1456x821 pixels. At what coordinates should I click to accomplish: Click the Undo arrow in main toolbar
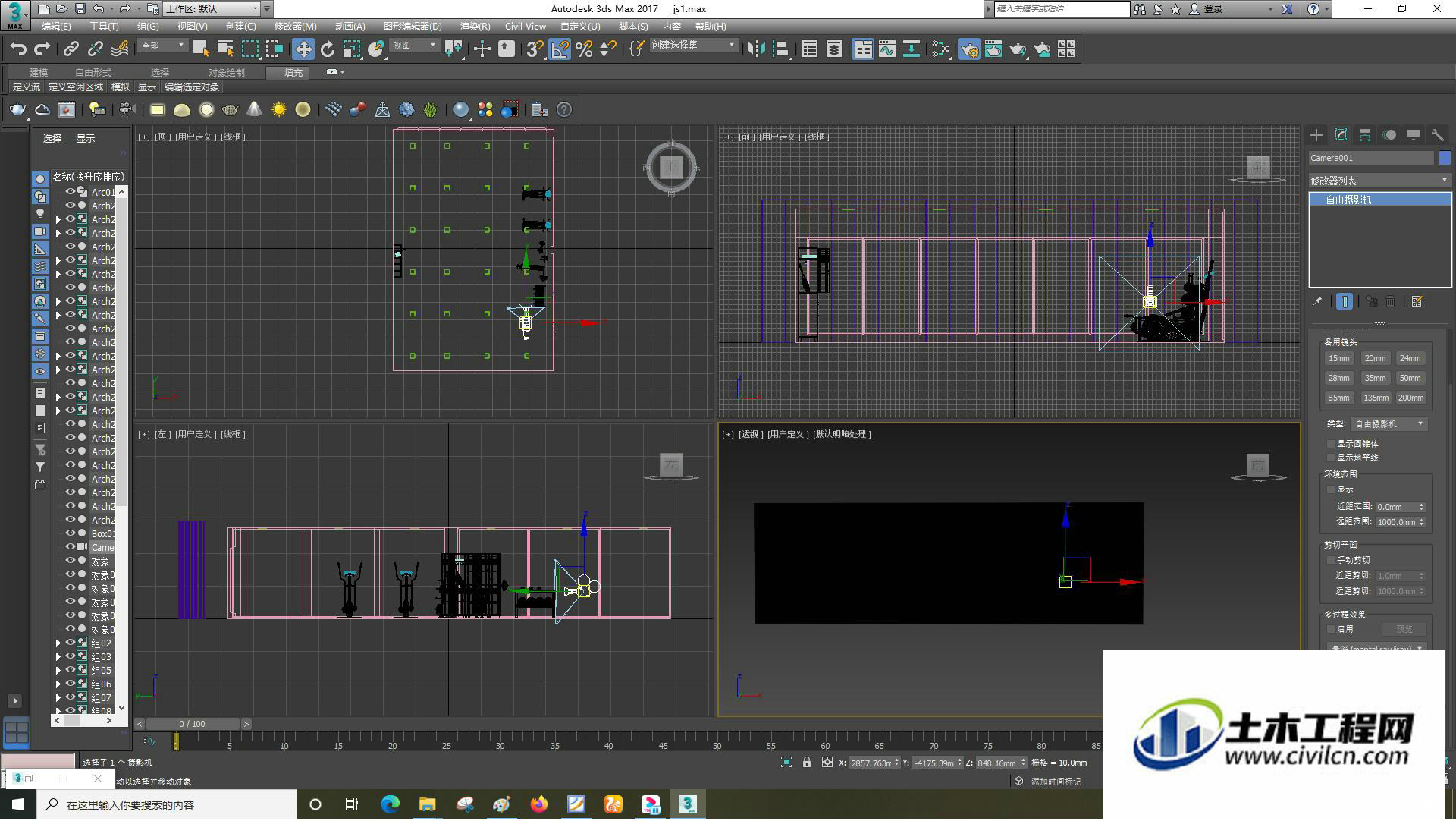[18, 49]
